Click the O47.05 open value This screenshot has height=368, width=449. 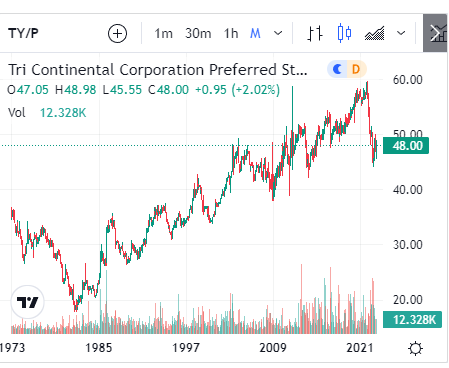click(x=28, y=90)
